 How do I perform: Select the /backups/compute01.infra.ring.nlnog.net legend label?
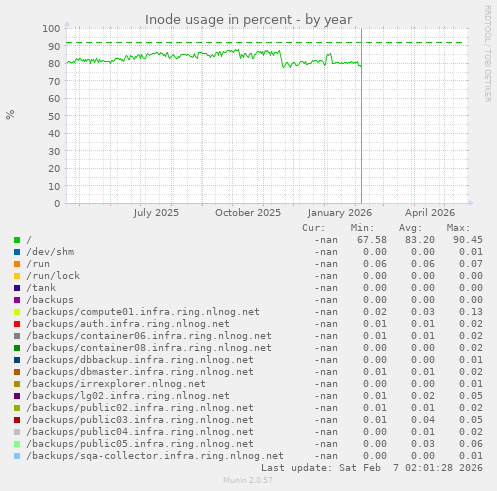(143, 312)
